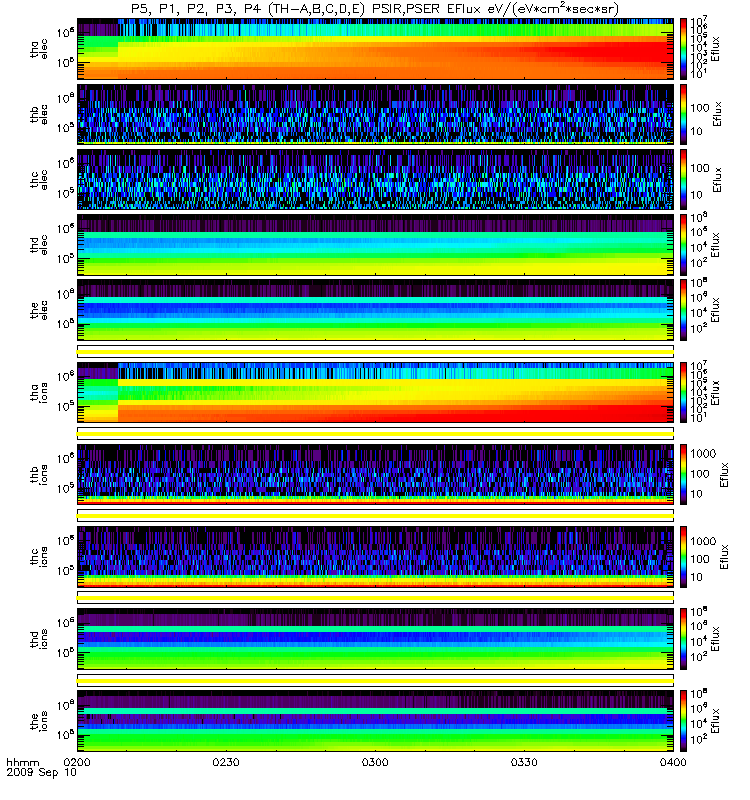The image size is (750, 800).
Task: Click the 'thd ions' y-axis label
Action: (39, 639)
